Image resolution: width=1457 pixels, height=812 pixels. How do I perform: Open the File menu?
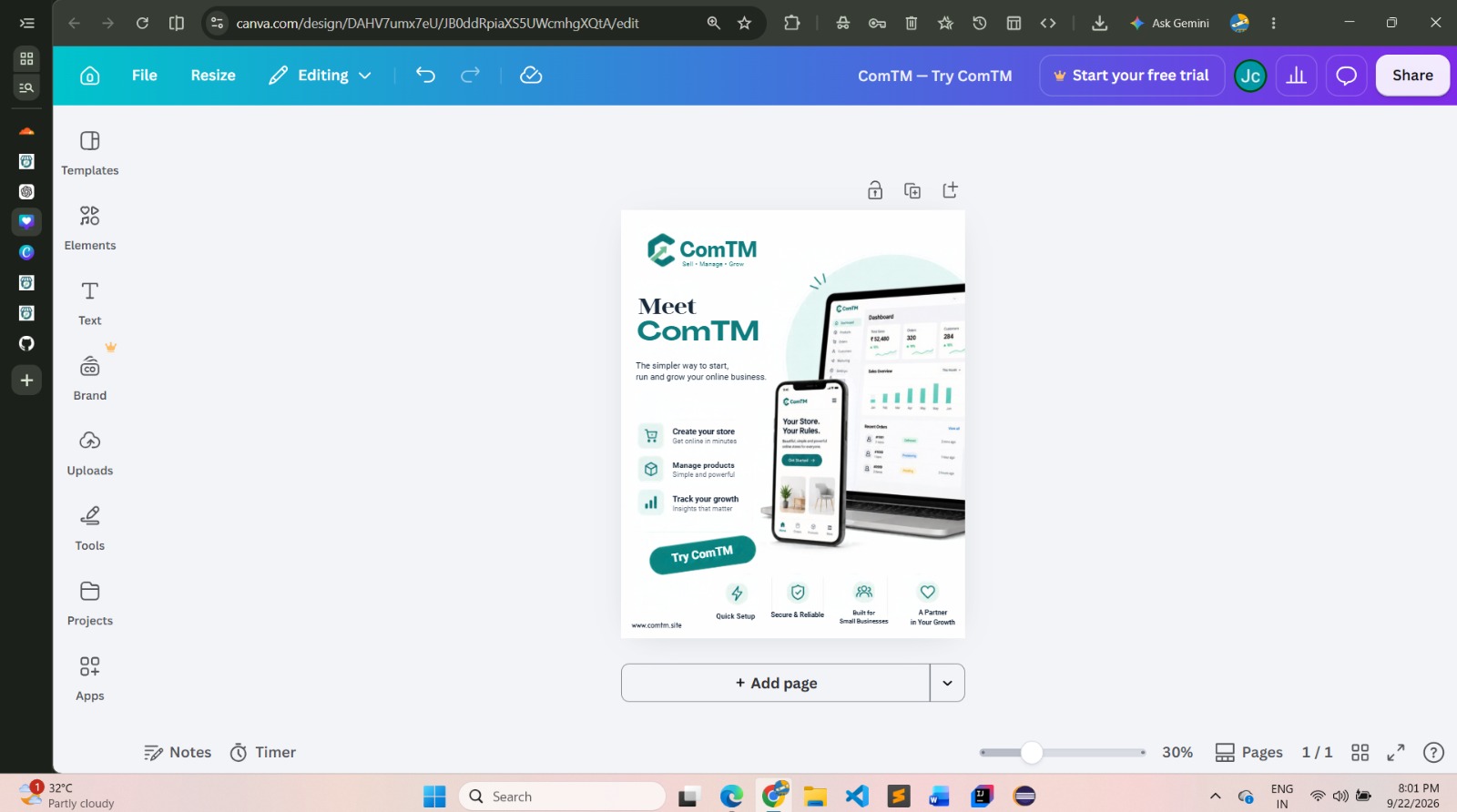[144, 76]
